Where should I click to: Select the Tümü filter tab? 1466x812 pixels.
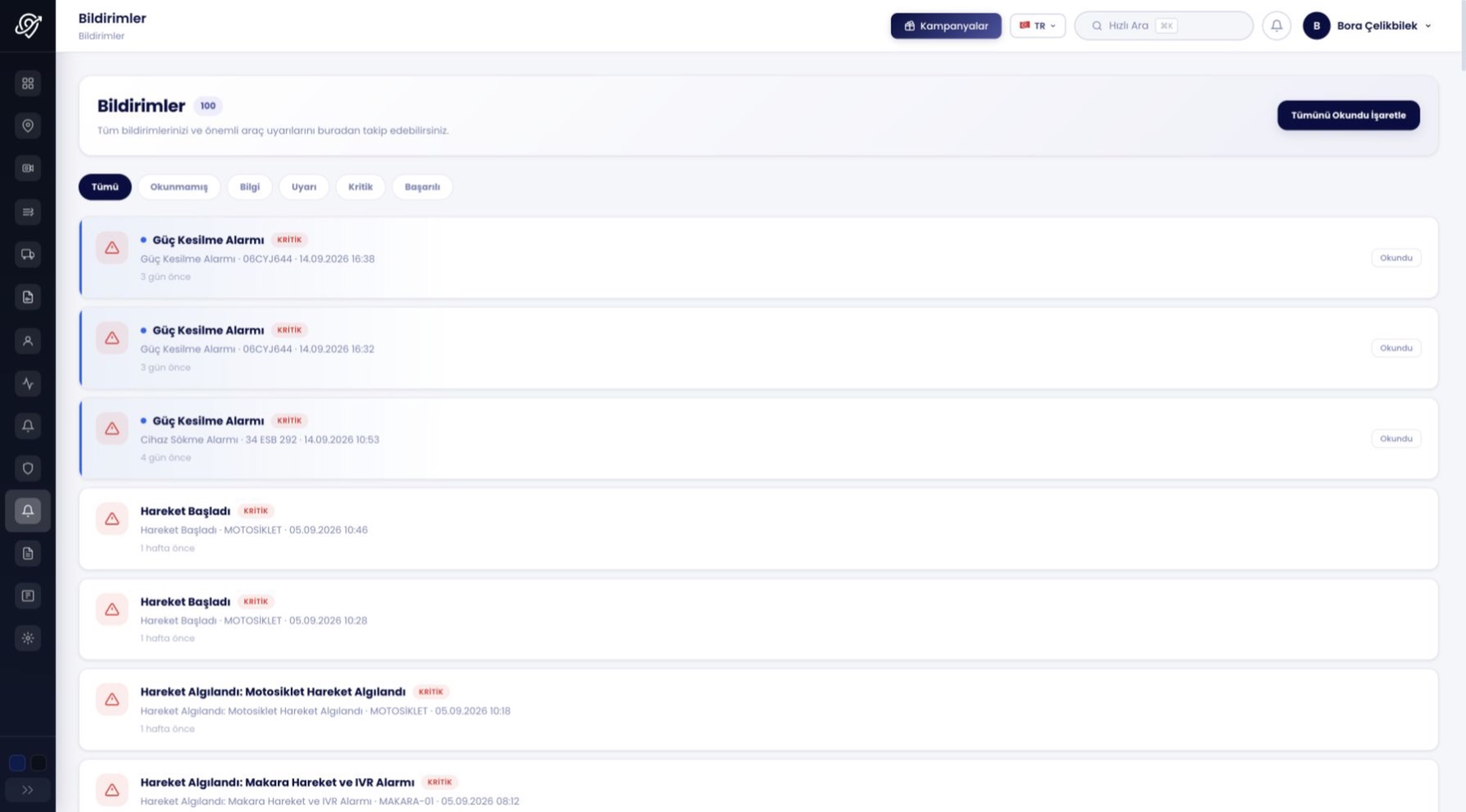(105, 187)
